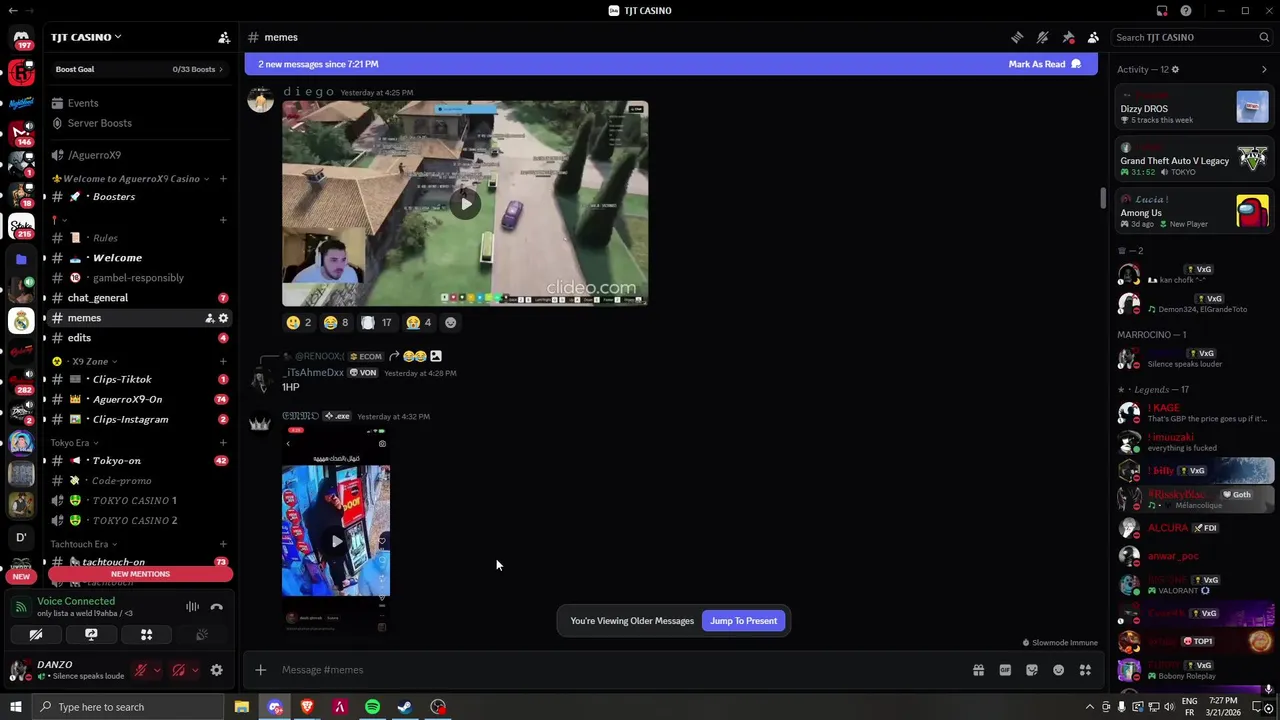This screenshot has width=1280, height=720.
Task: Turn on camera in voice panel
Action: (x=36, y=635)
